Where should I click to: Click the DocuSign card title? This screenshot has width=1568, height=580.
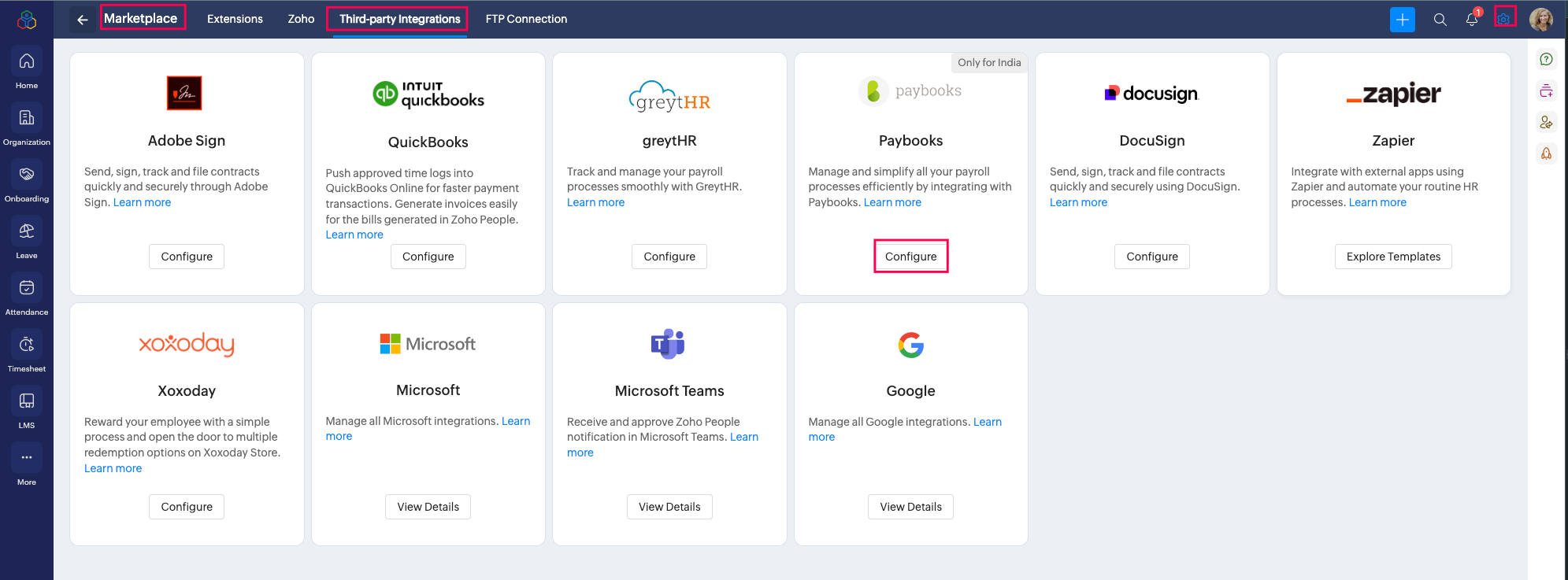[x=1152, y=141]
